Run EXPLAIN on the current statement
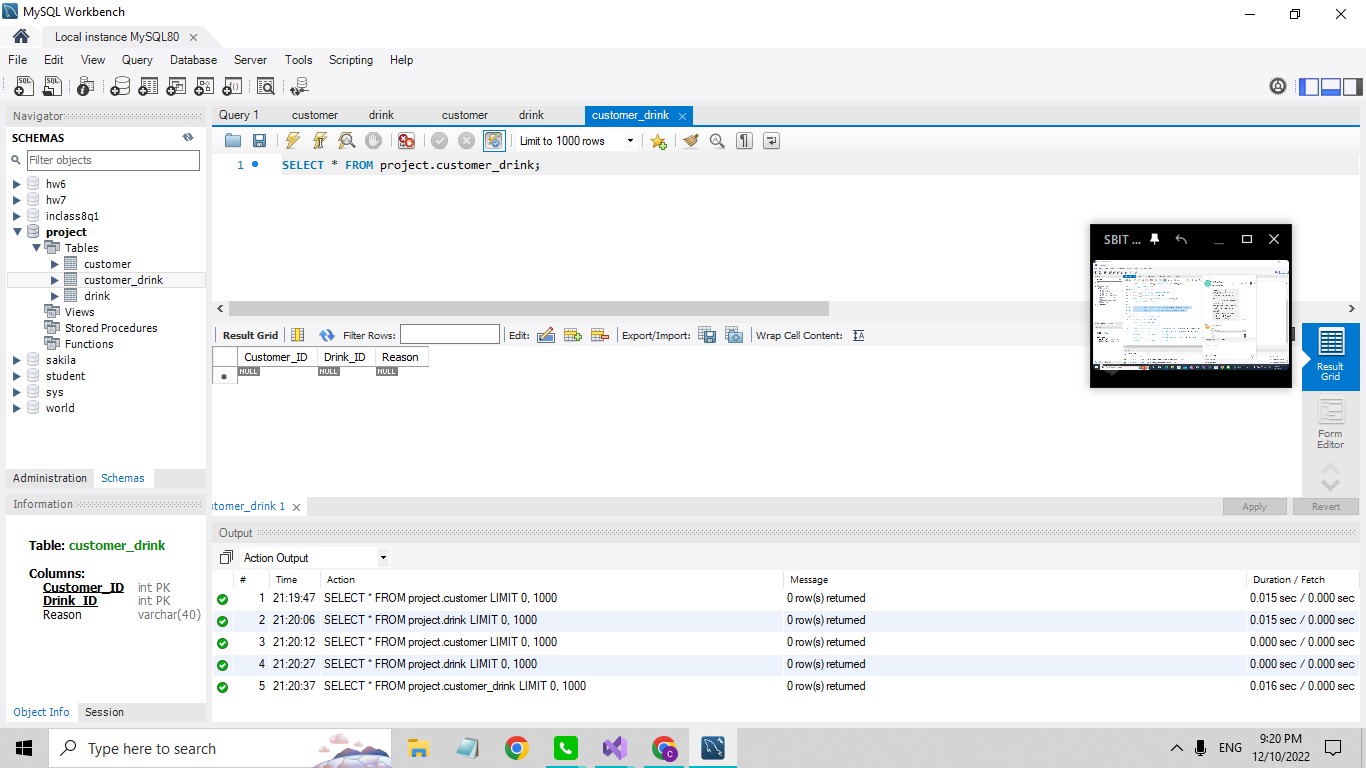Screen dimensions: 1366x768 347,141
